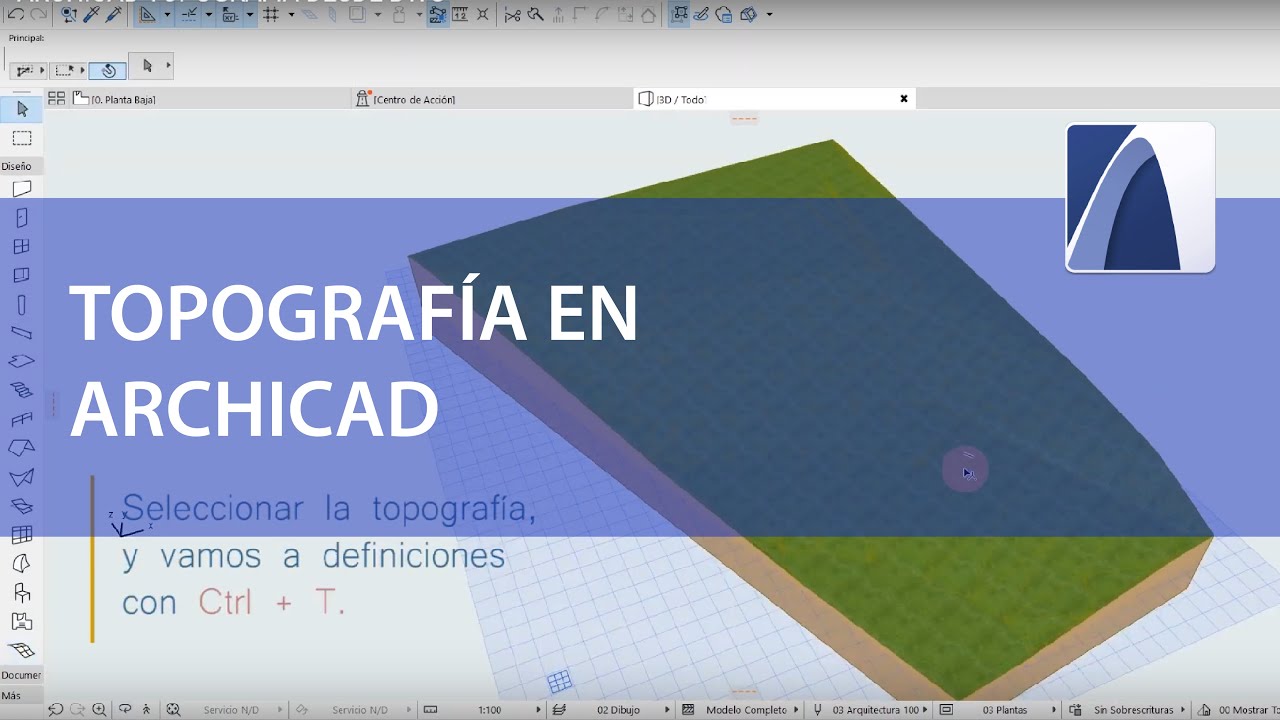Select the Wall tool

(x=22, y=189)
